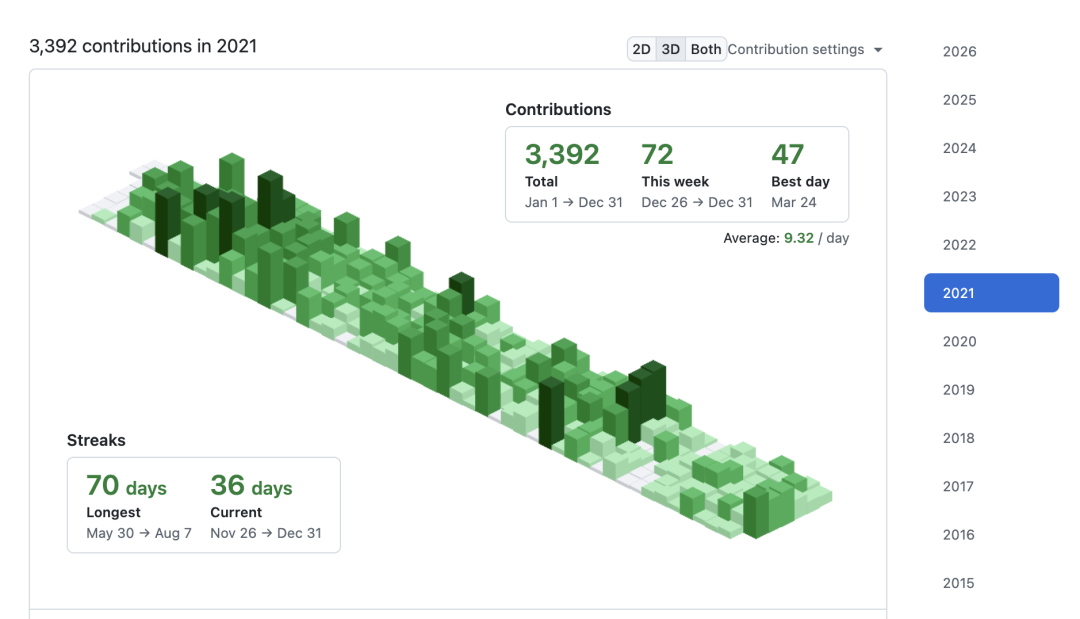The height and width of the screenshot is (619, 1080).
Task: Switch to the 2D contribution view
Action: coord(641,50)
